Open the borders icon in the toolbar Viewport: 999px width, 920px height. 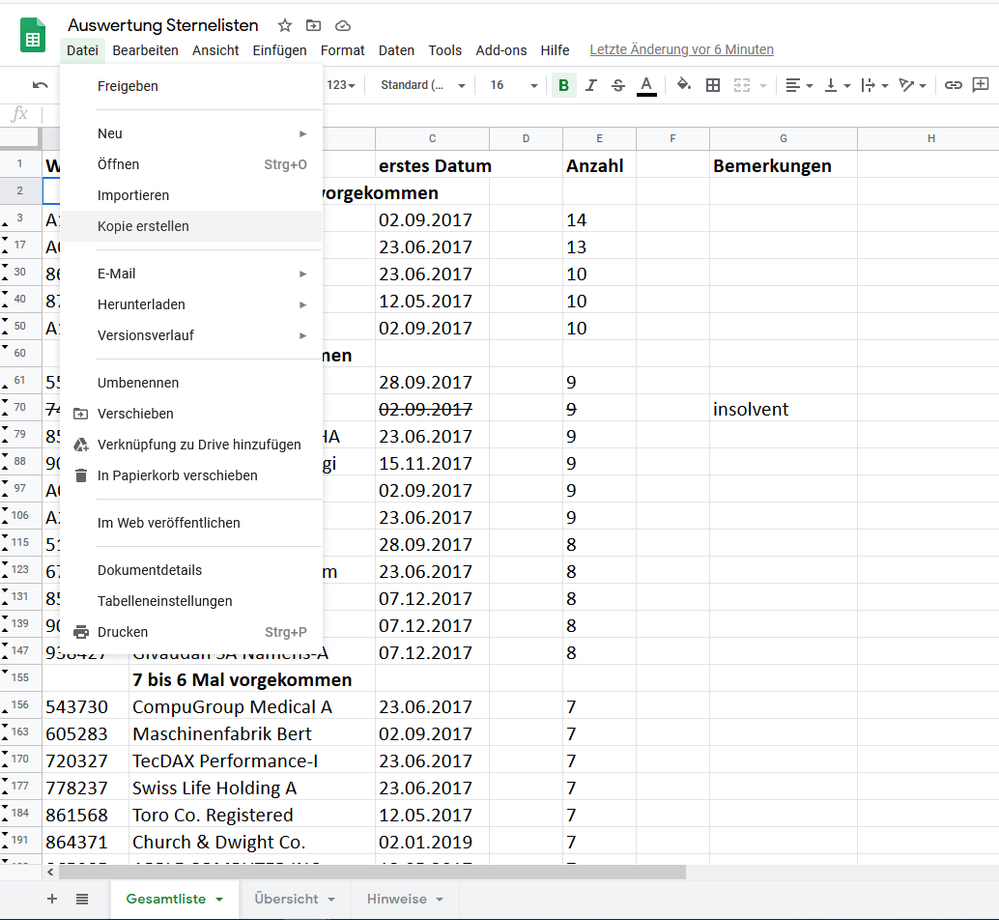(x=713, y=85)
